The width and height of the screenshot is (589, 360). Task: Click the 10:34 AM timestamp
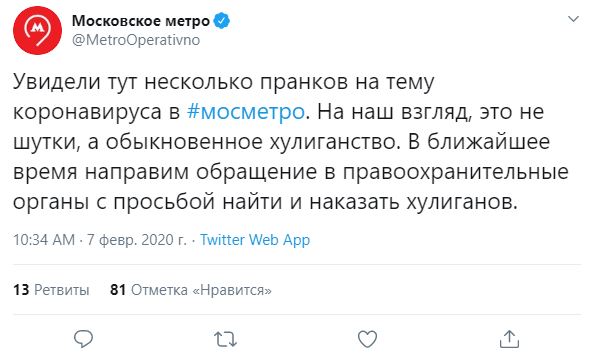[44, 240]
